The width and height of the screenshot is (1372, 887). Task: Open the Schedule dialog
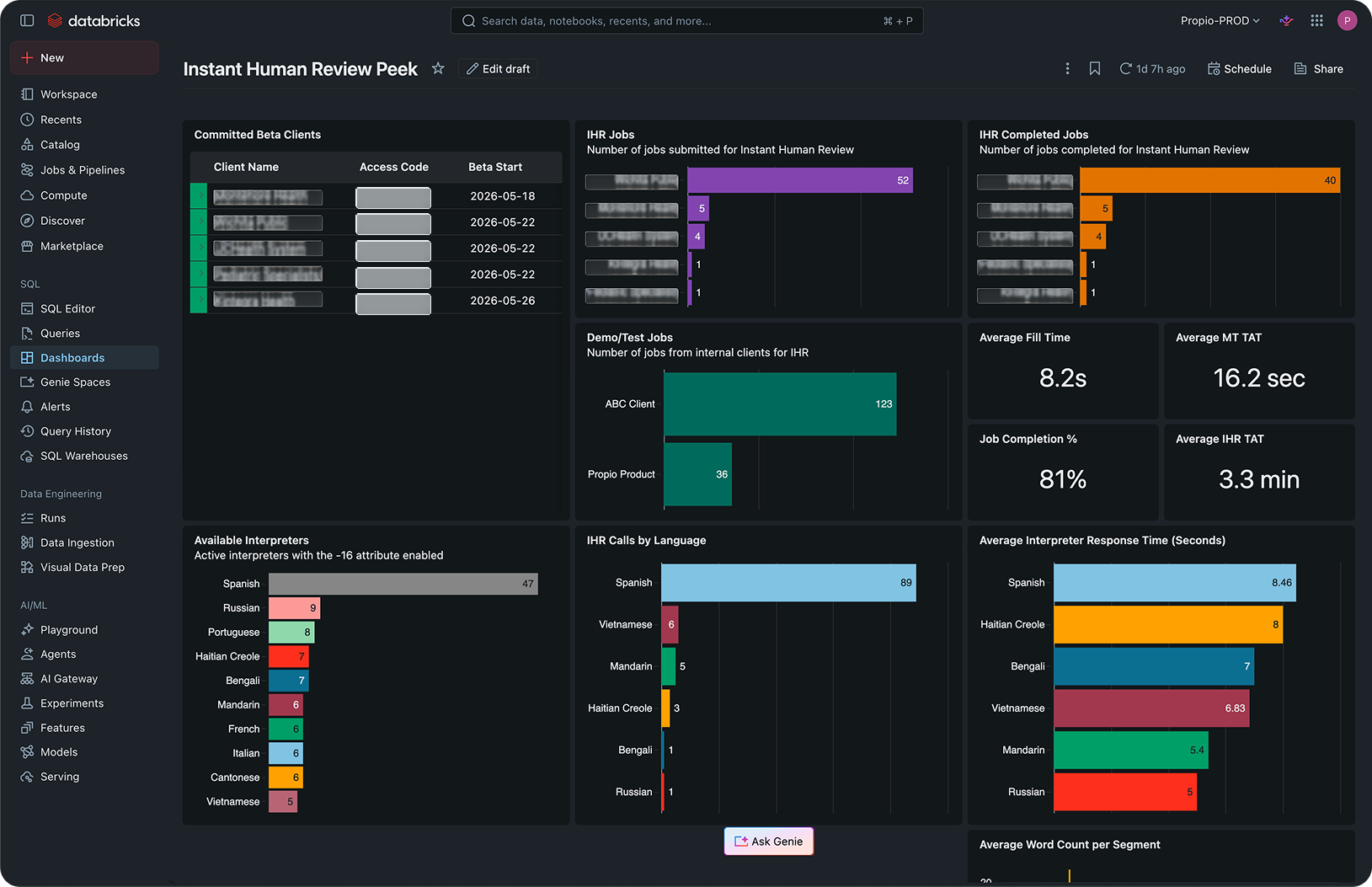click(1239, 69)
